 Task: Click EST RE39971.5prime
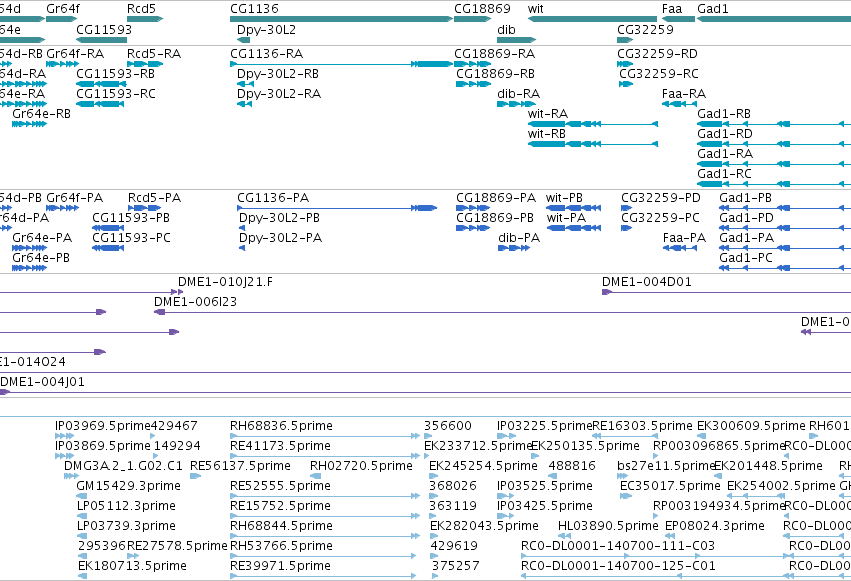[323, 576]
